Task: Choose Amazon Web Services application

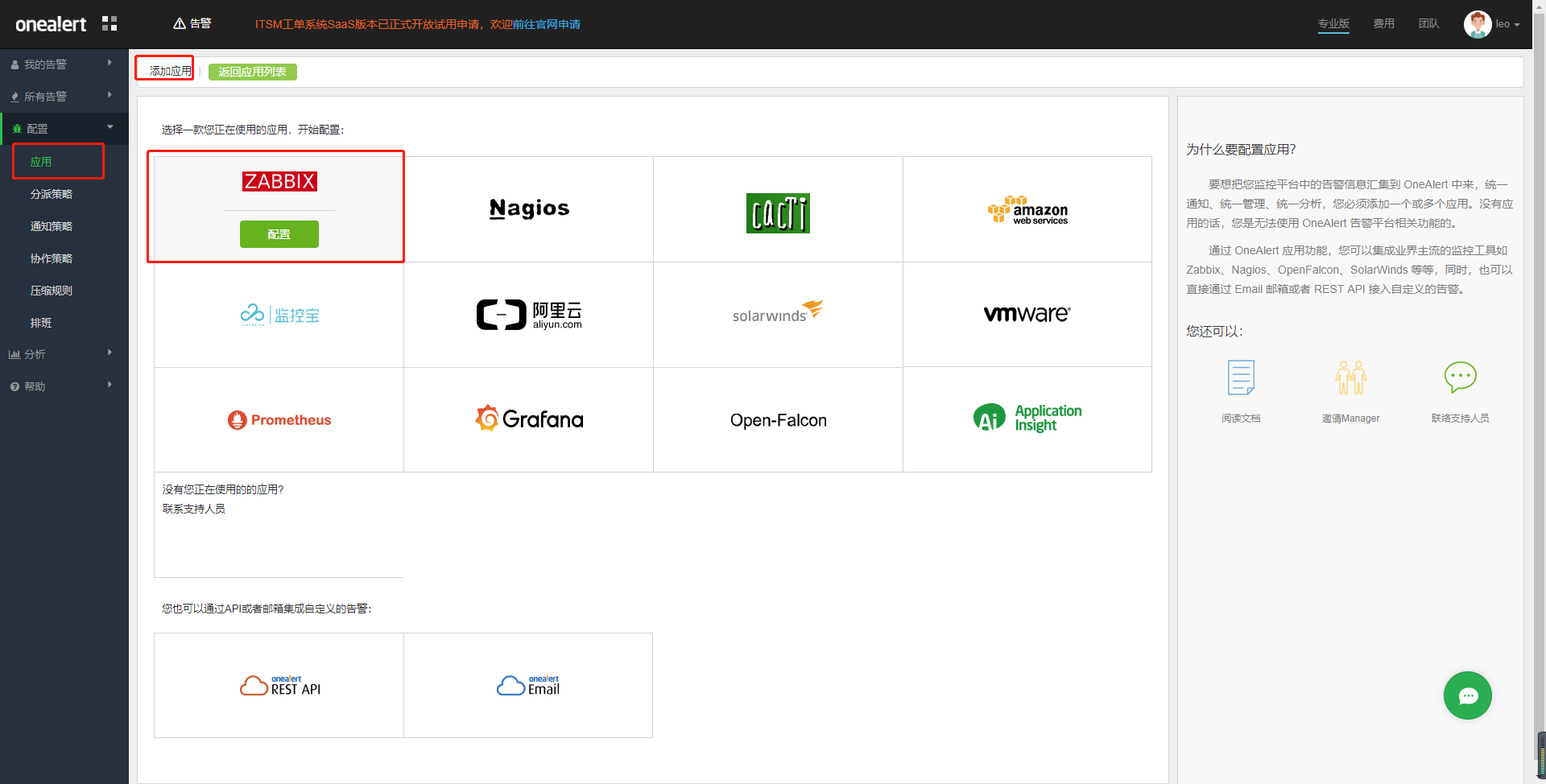Action: coord(1027,209)
